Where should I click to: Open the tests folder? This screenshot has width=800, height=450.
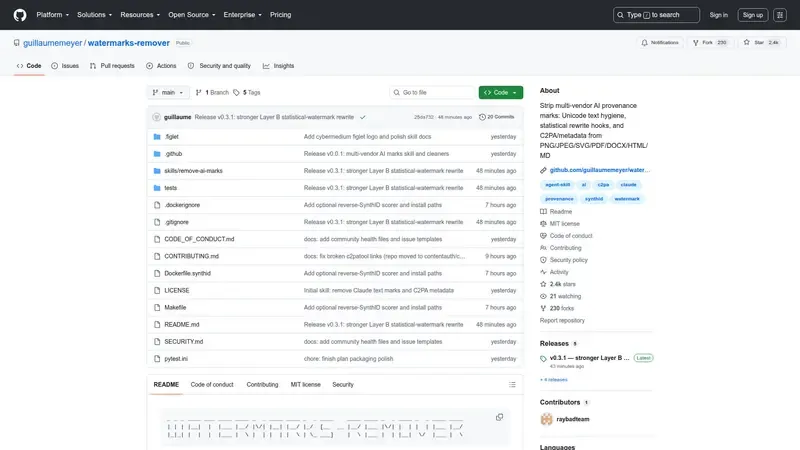(170, 188)
